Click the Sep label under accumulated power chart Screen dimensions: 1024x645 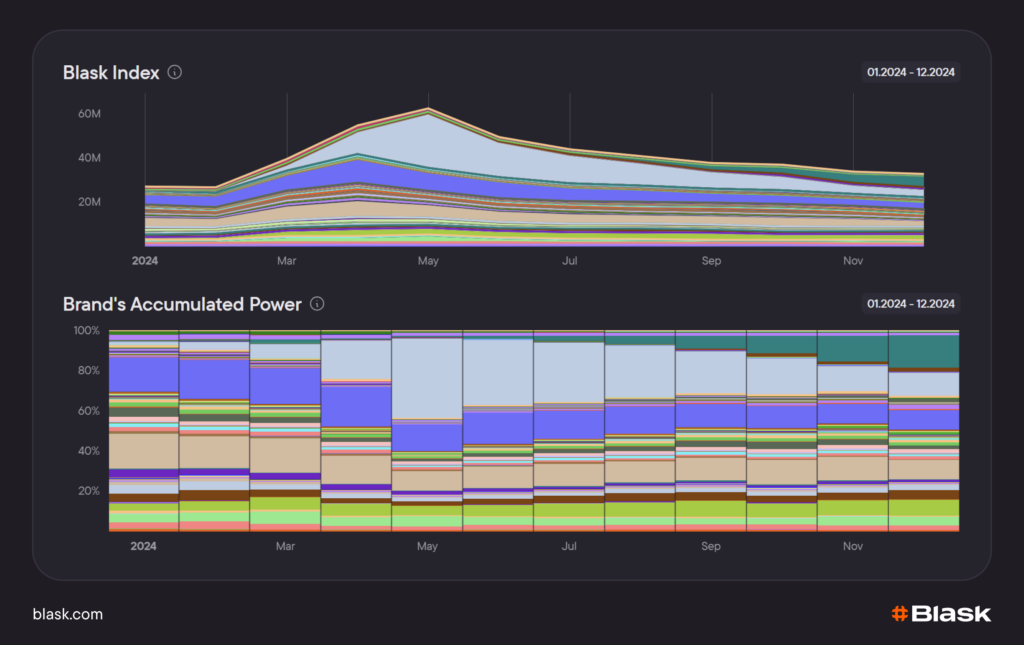pyautogui.click(x=711, y=546)
